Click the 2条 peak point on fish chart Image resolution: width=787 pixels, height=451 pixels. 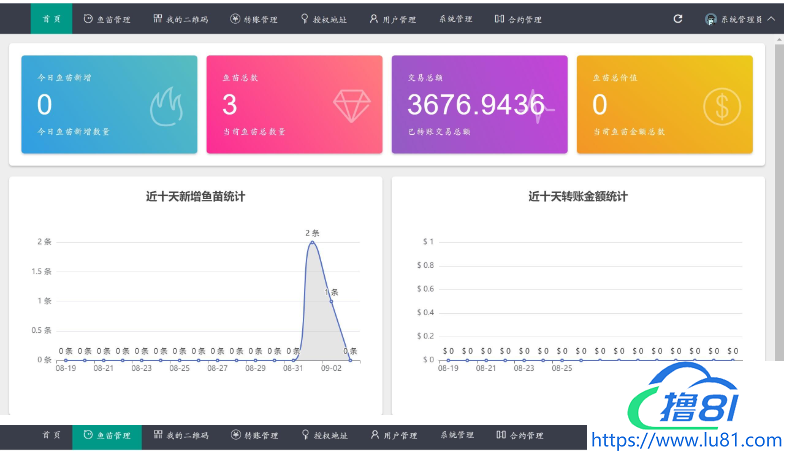pos(312,242)
